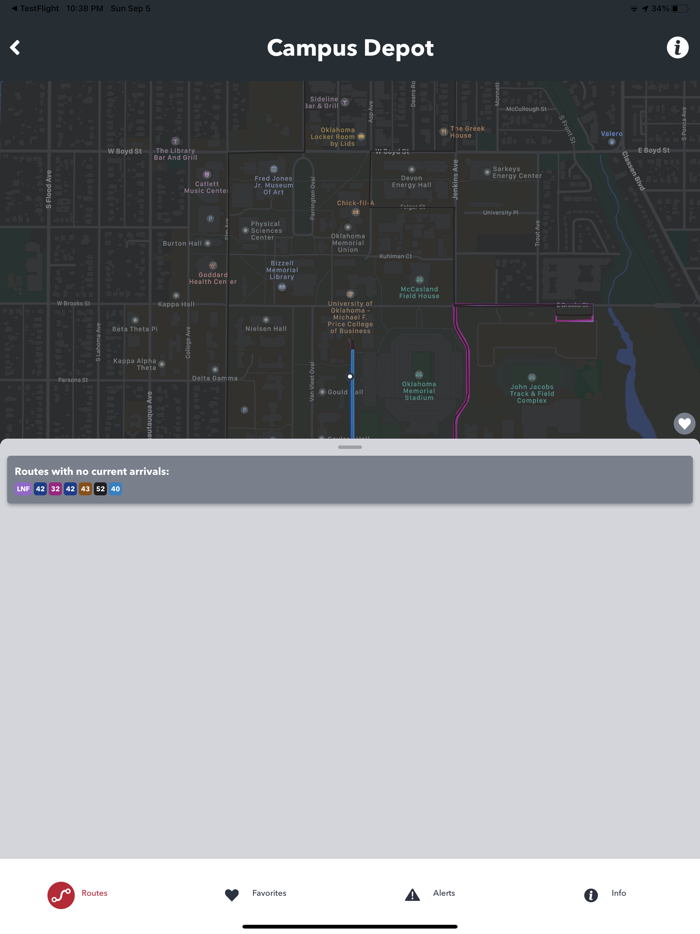Open the Favorites tab

(x=256, y=893)
